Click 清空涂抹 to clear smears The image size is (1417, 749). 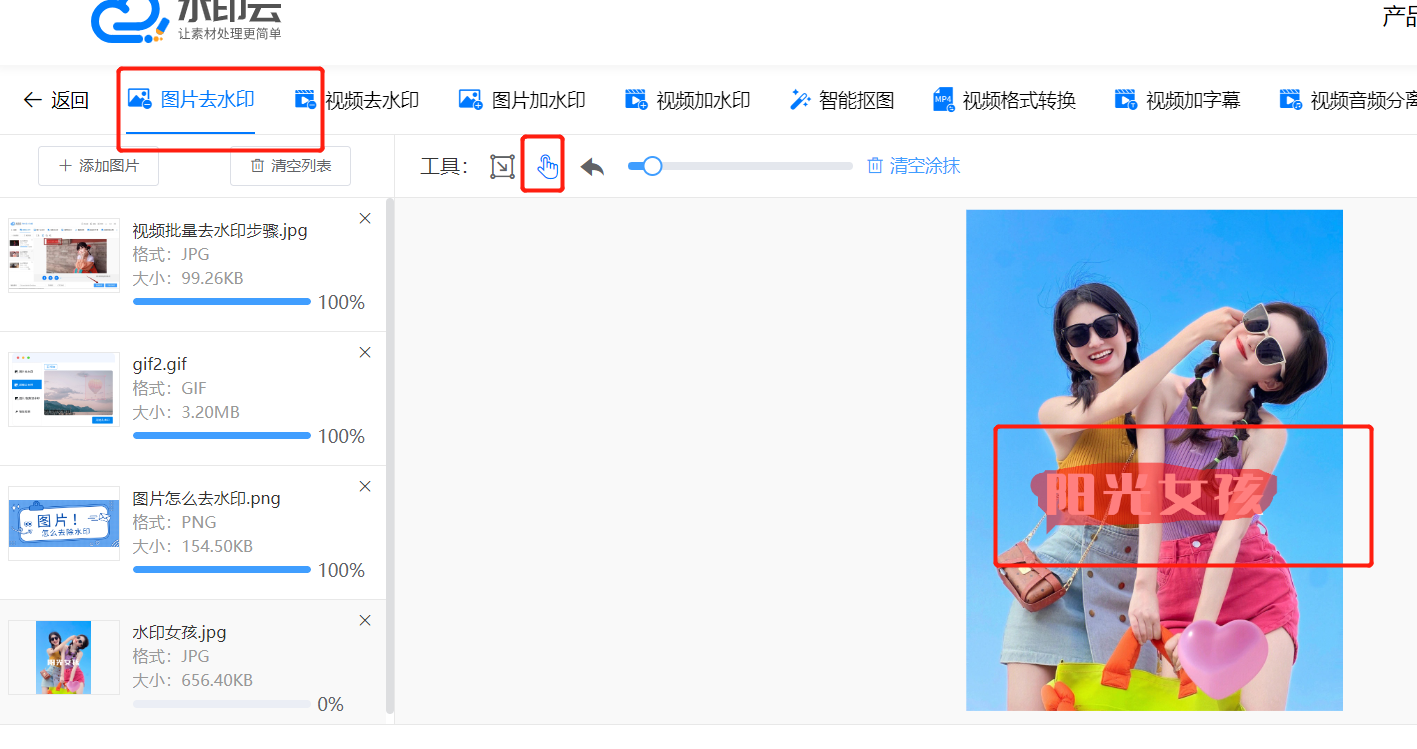tap(913, 166)
